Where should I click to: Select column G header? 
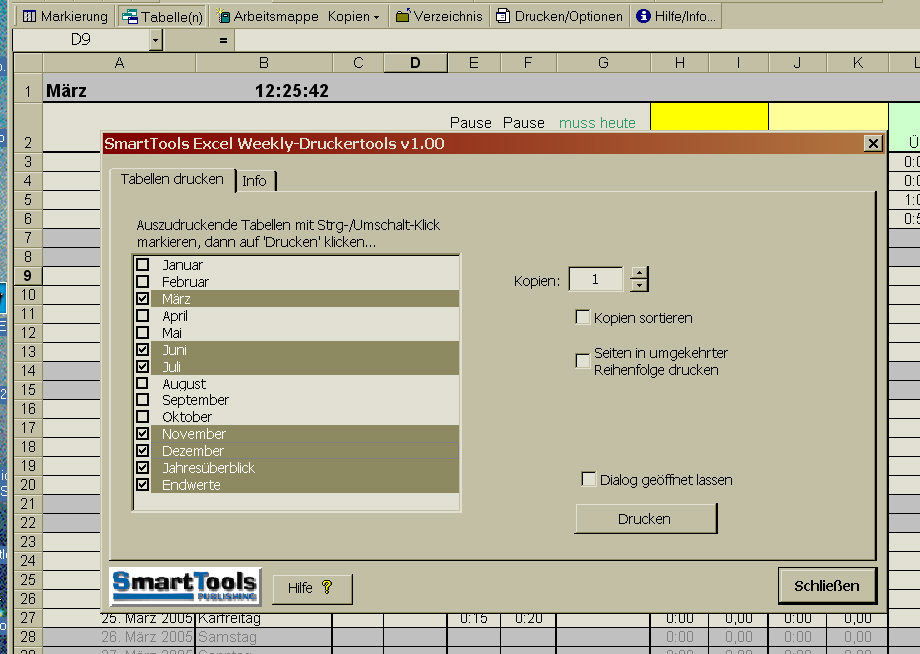tap(603, 63)
